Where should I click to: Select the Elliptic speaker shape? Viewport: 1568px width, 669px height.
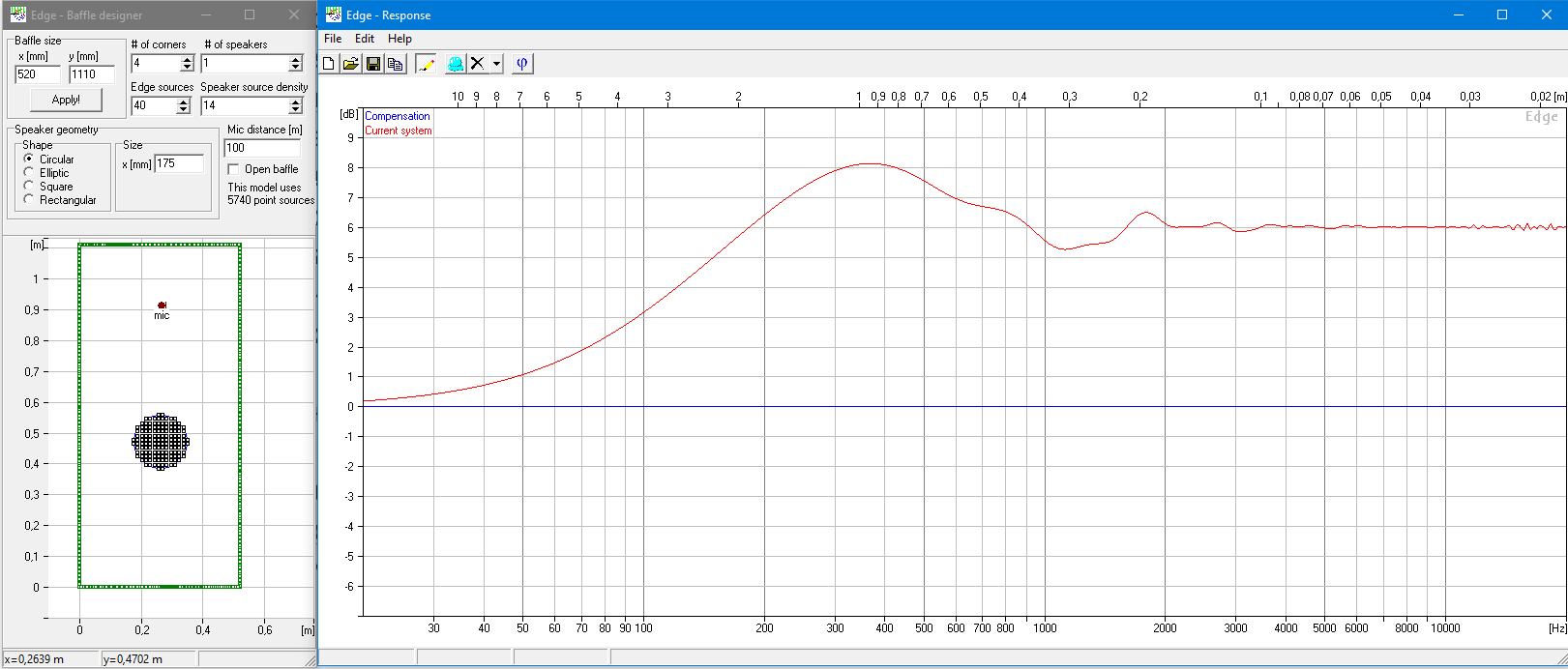[29, 172]
